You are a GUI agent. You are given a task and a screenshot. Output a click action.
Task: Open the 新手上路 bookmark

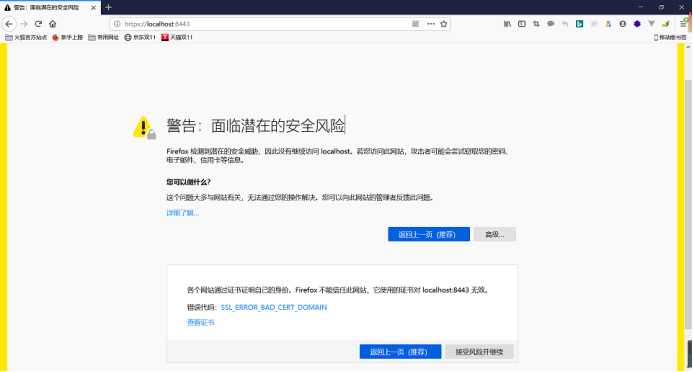(68, 38)
